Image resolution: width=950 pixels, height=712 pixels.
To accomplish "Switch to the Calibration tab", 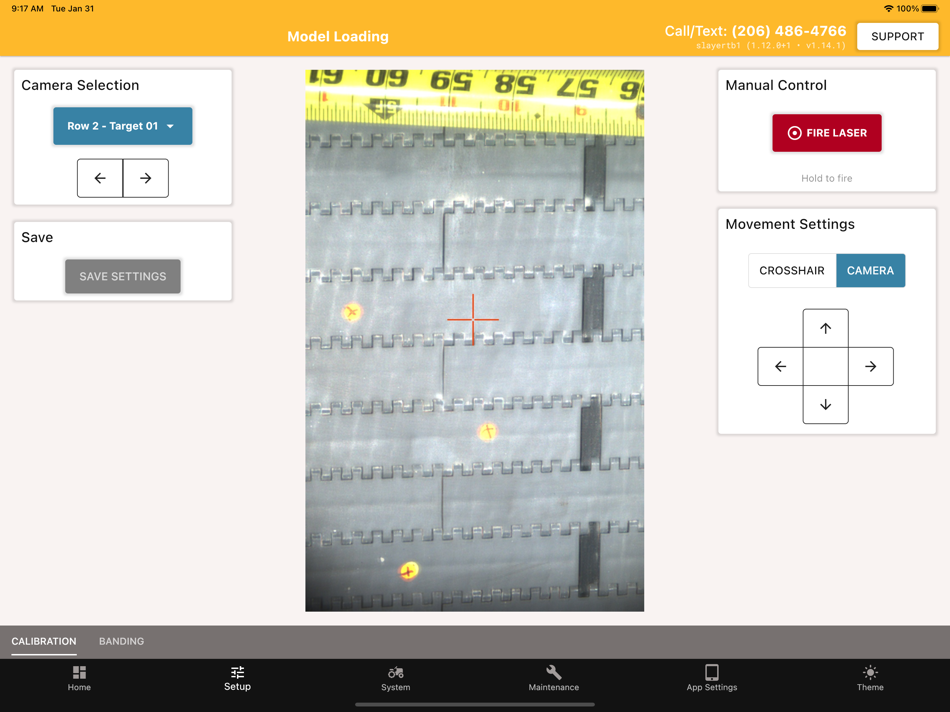I will (x=44, y=641).
